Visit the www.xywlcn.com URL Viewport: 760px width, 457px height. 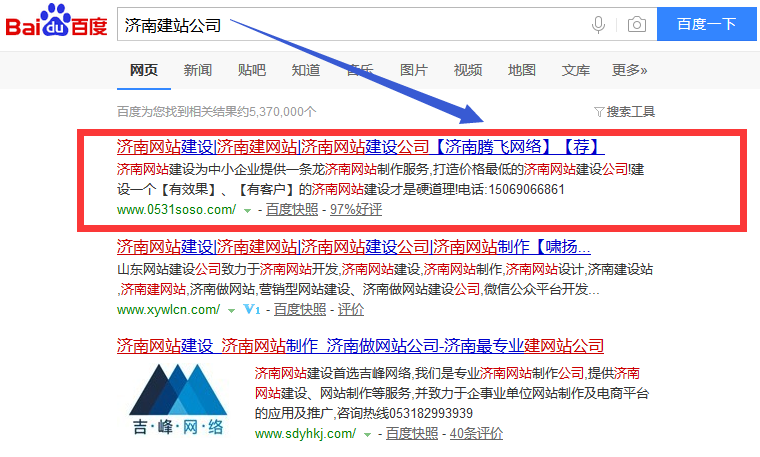coord(169,310)
